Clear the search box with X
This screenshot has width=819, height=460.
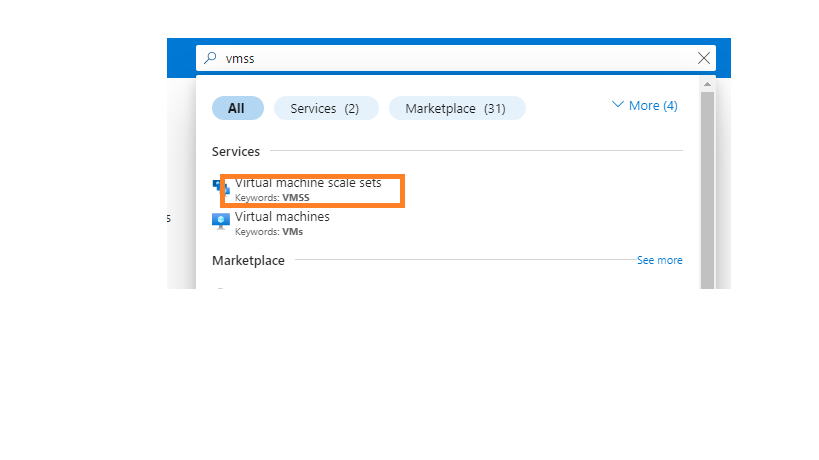[x=704, y=58]
